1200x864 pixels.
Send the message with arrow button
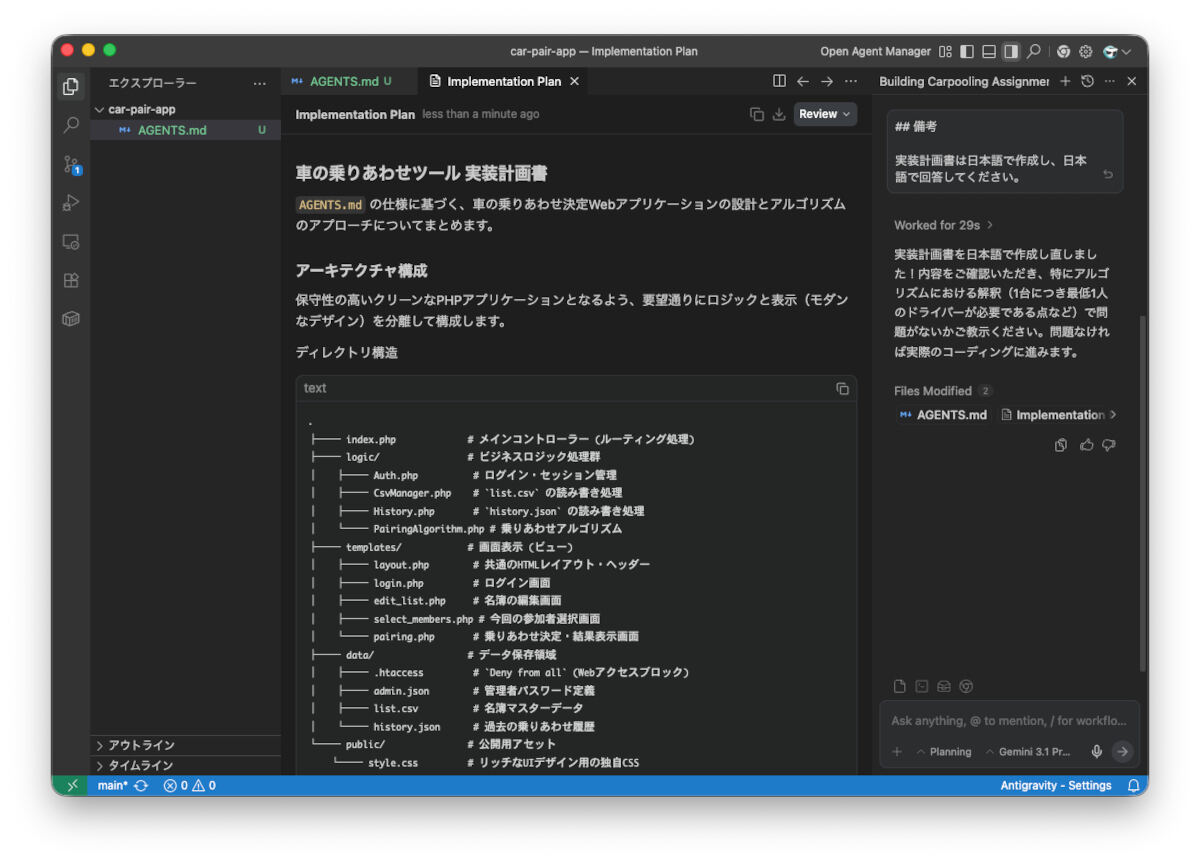pyautogui.click(x=1122, y=752)
